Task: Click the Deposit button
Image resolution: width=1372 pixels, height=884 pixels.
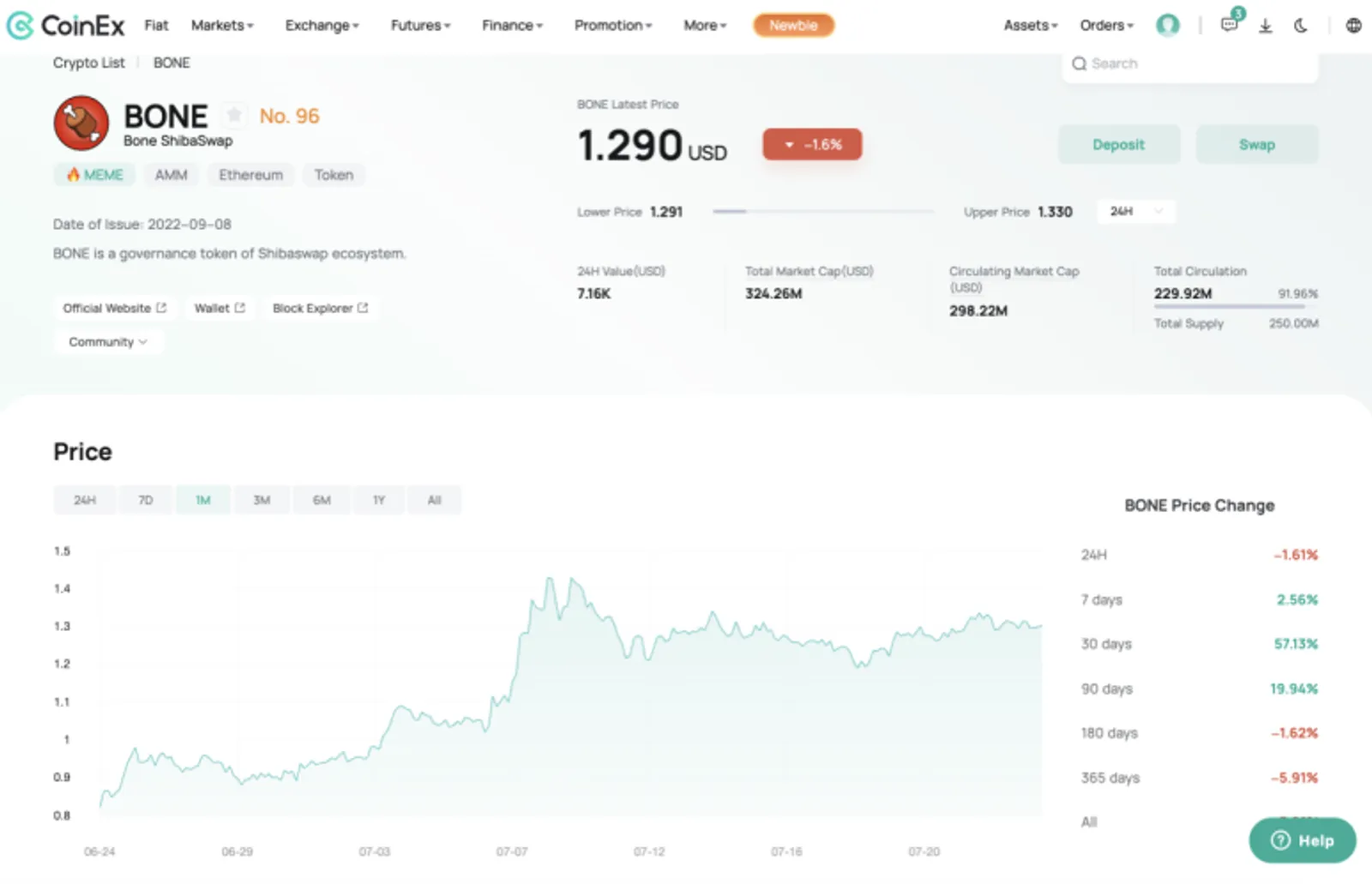Action: click(x=1119, y=145)
